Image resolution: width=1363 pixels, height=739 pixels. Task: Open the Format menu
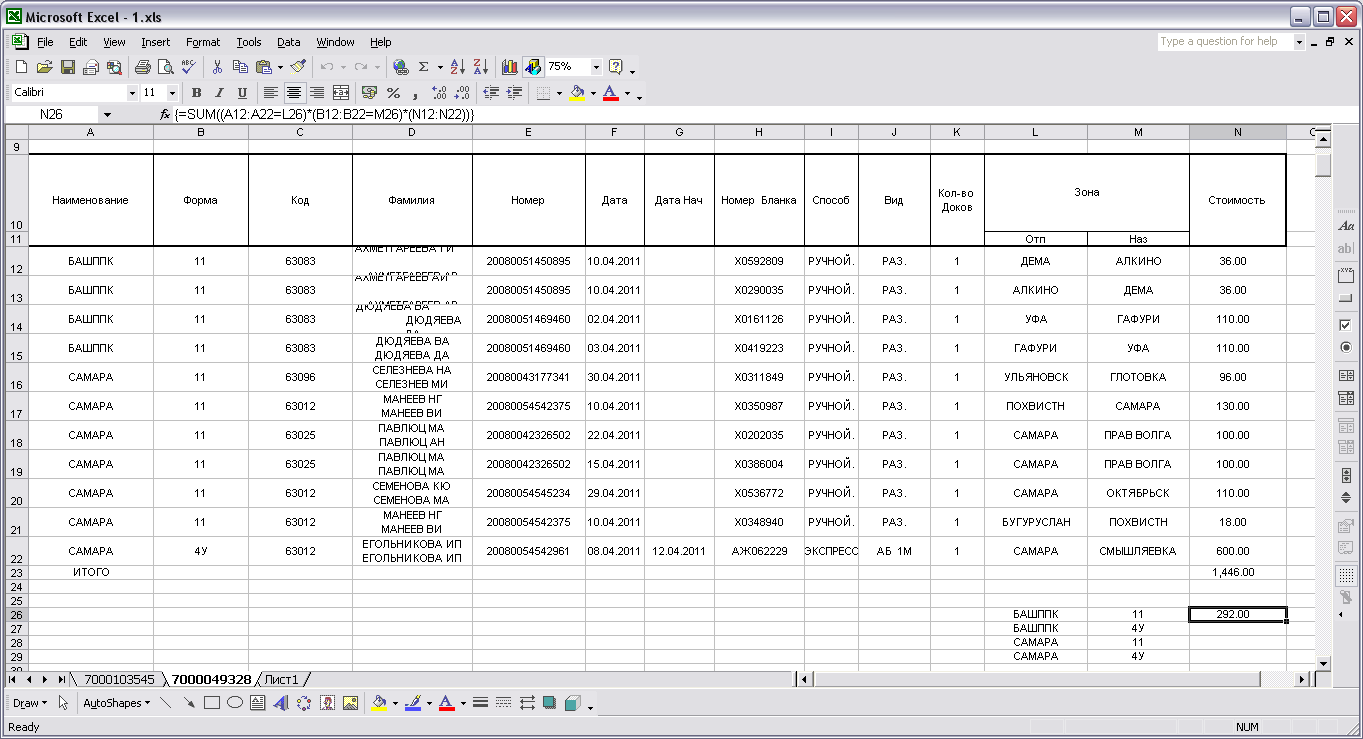[202, 42]
